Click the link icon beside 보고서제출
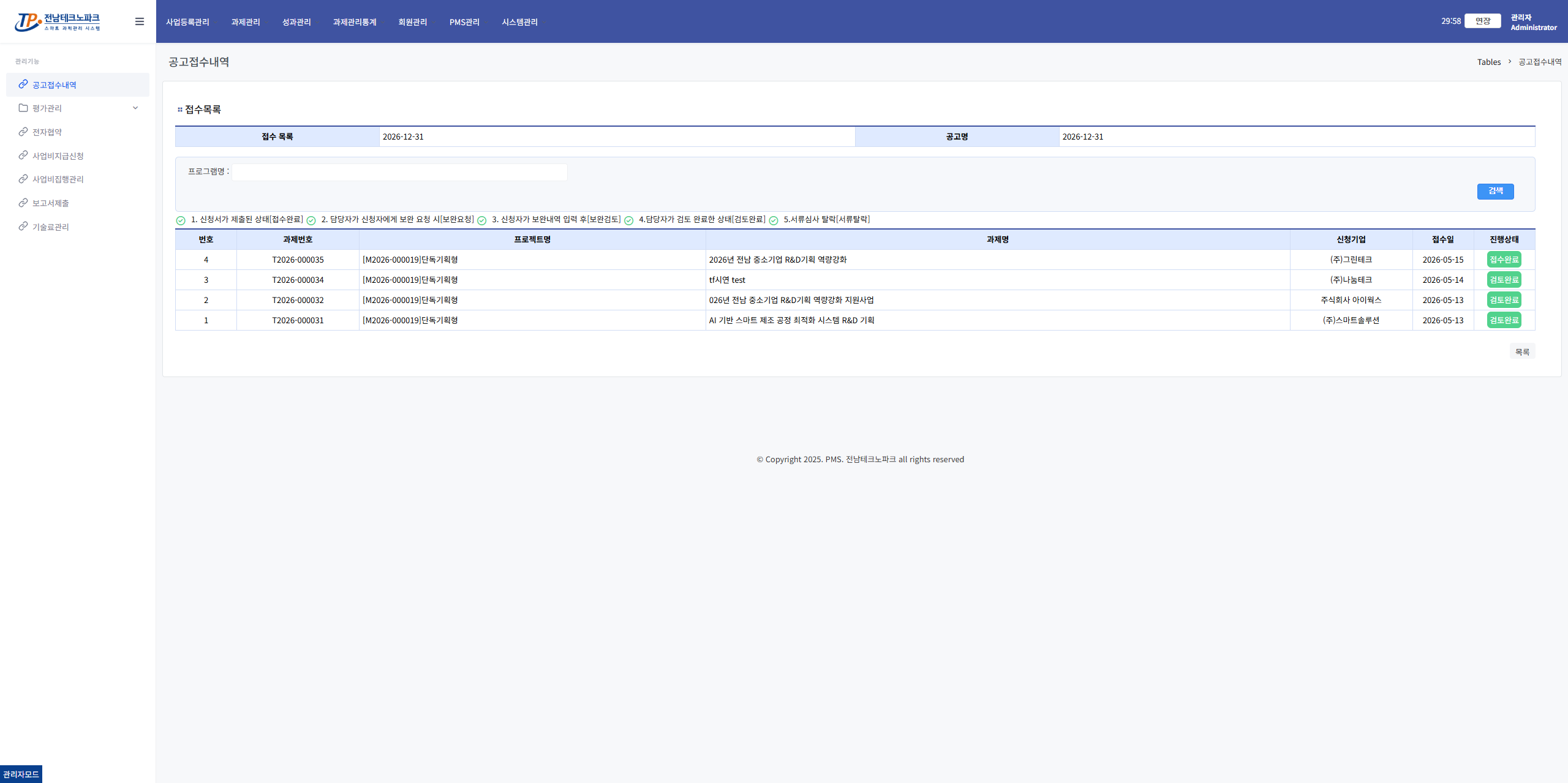The width and height of the screenshot is (1568, 783). coord(23,203)
